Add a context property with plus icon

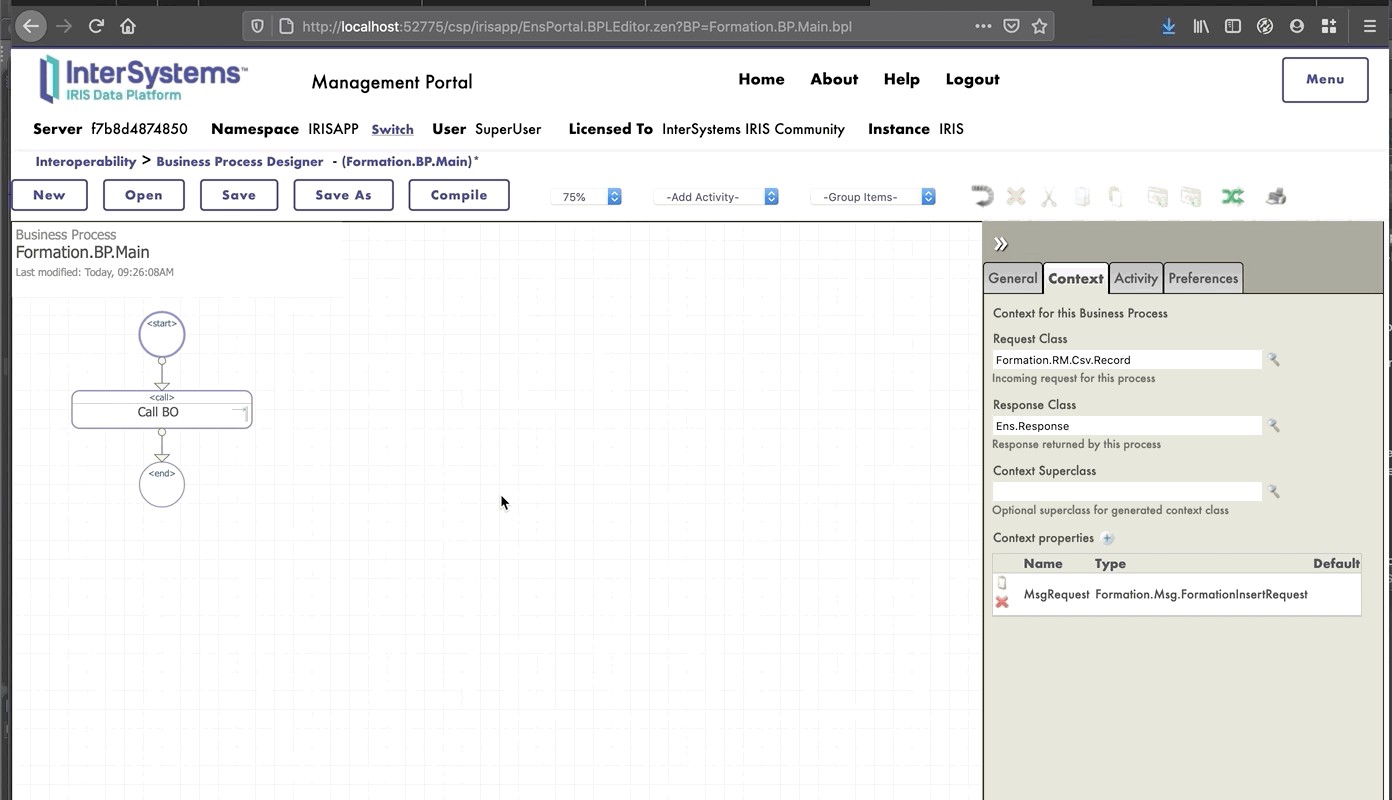pos(1107,538)
